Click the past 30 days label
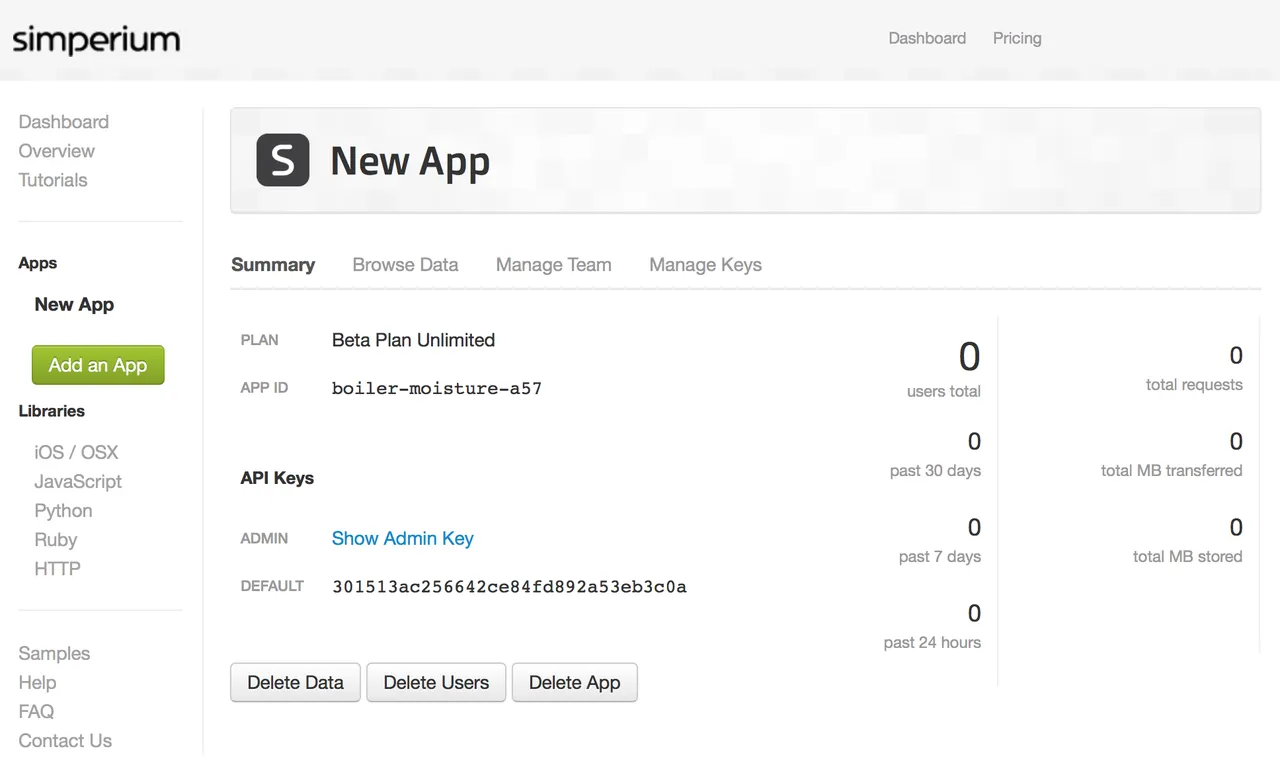This screenshot has width=1280, height=763. click(935, 470)
